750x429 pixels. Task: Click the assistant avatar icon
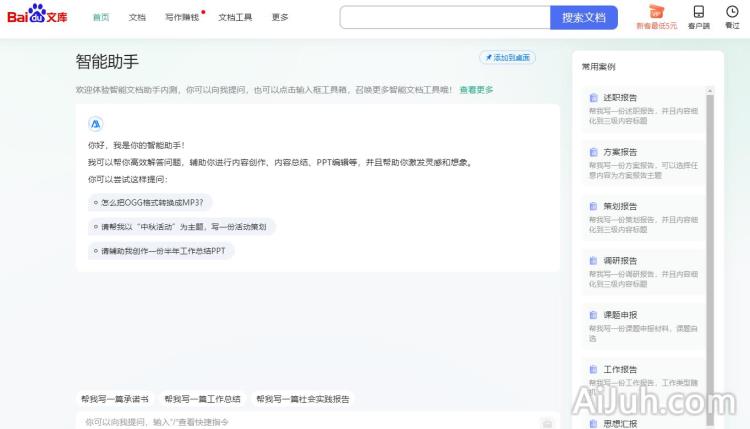pyautogui.click(x=96, y=124)
